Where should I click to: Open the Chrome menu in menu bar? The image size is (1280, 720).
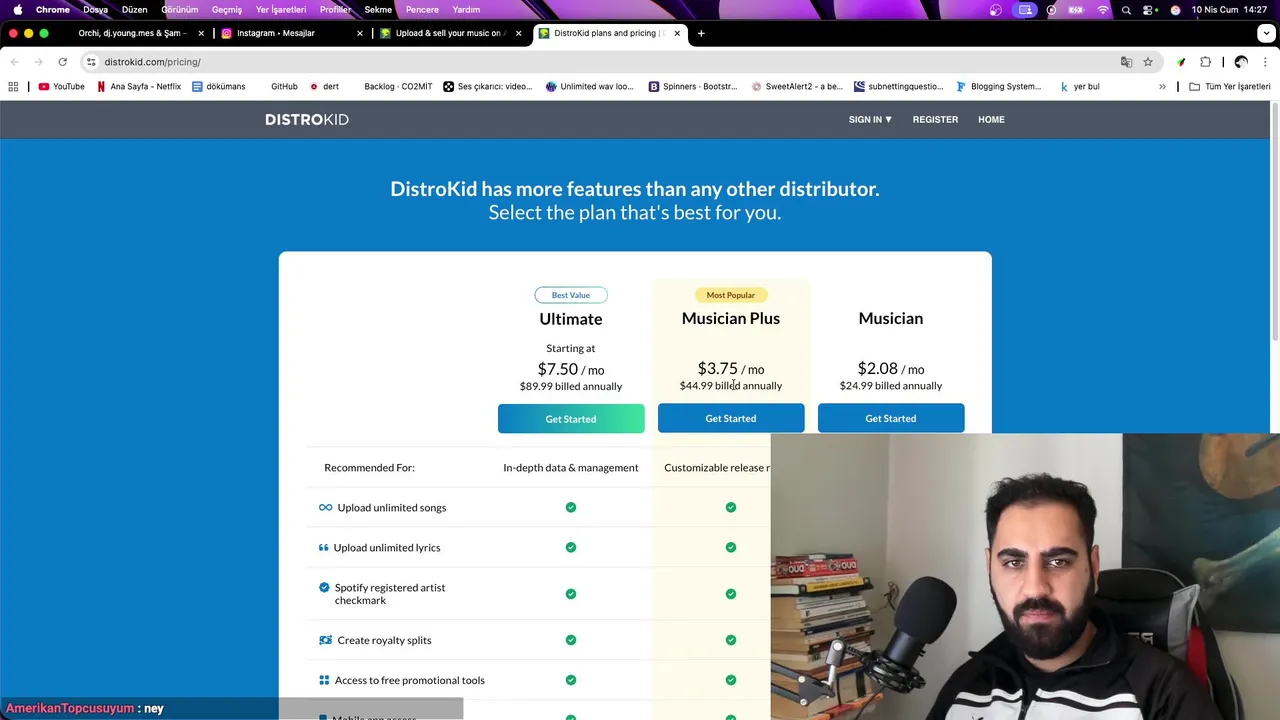click(53, 10)
